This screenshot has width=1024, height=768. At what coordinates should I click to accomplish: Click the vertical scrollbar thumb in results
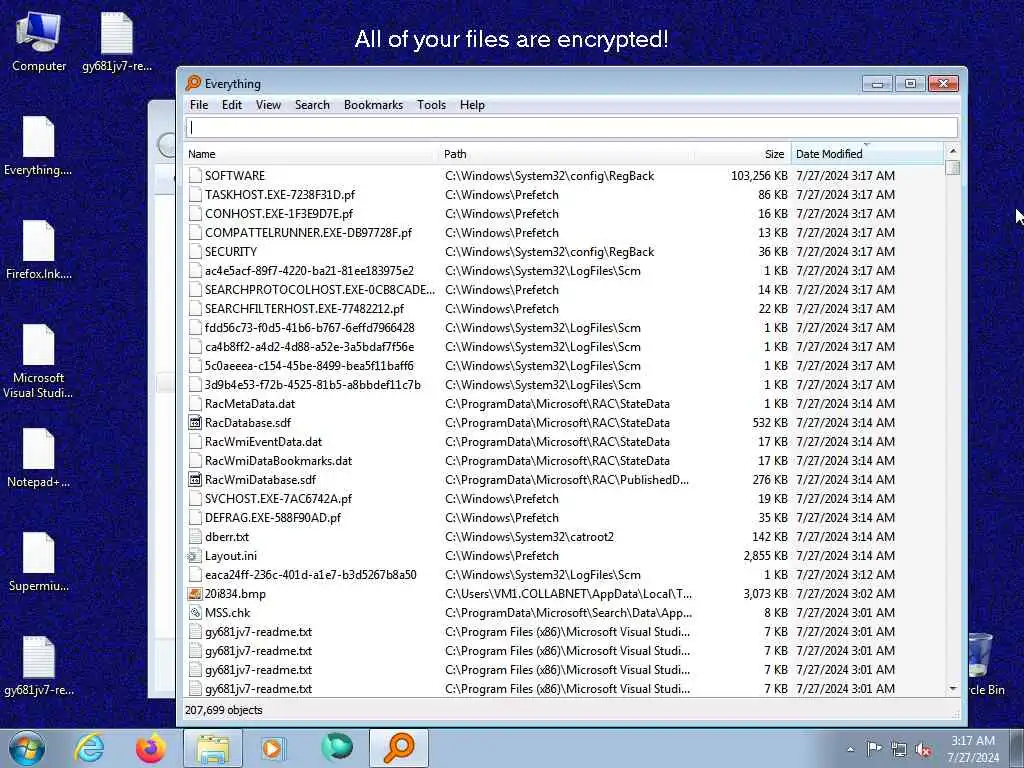click(953, 168)
